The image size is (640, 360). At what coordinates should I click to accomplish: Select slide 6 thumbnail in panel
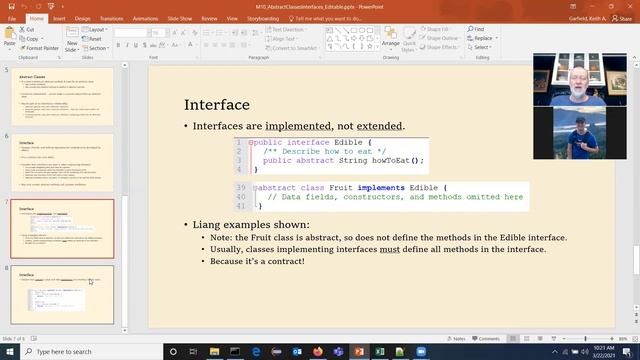point(62,163)
